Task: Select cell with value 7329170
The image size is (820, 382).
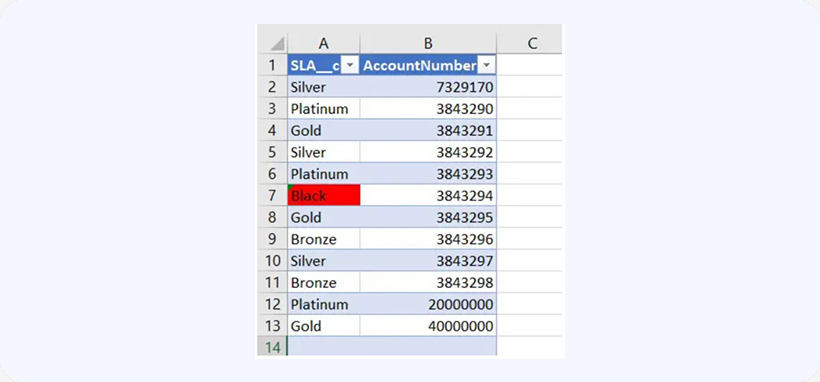Action: click(428, 87)
